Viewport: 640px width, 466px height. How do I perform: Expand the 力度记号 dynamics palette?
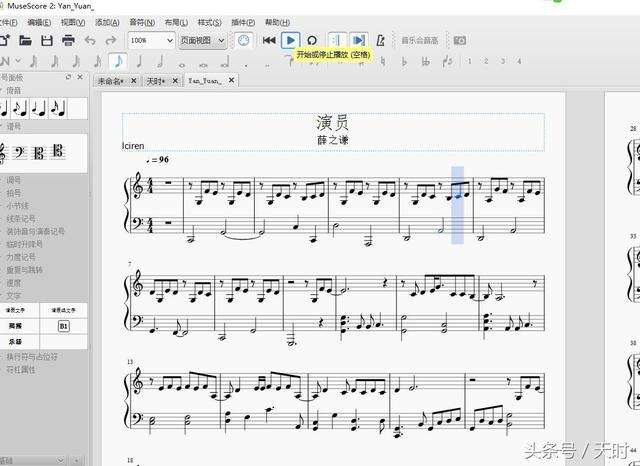(20, 257)
